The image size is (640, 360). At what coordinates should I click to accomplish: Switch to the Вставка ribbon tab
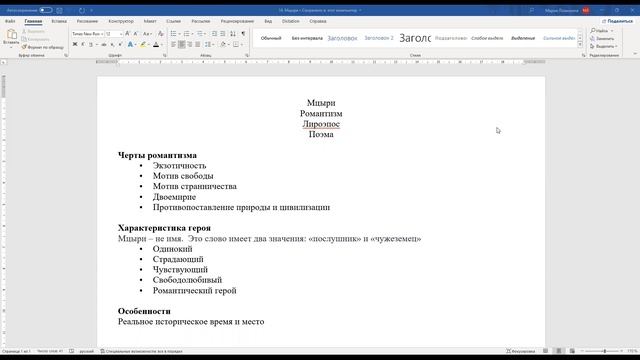pyautogui.click(x=59, y=21)
